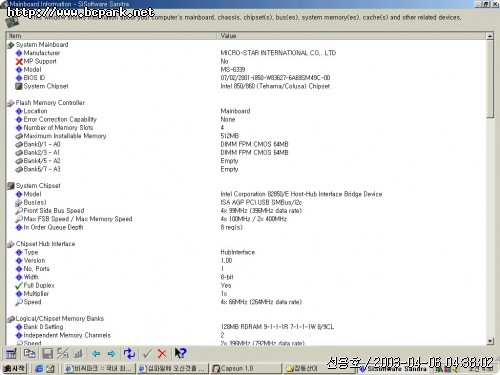Switch to Capsun 1.0 taskbar button
This screenshot has height=375, width=500.
[x=246, y=368]
